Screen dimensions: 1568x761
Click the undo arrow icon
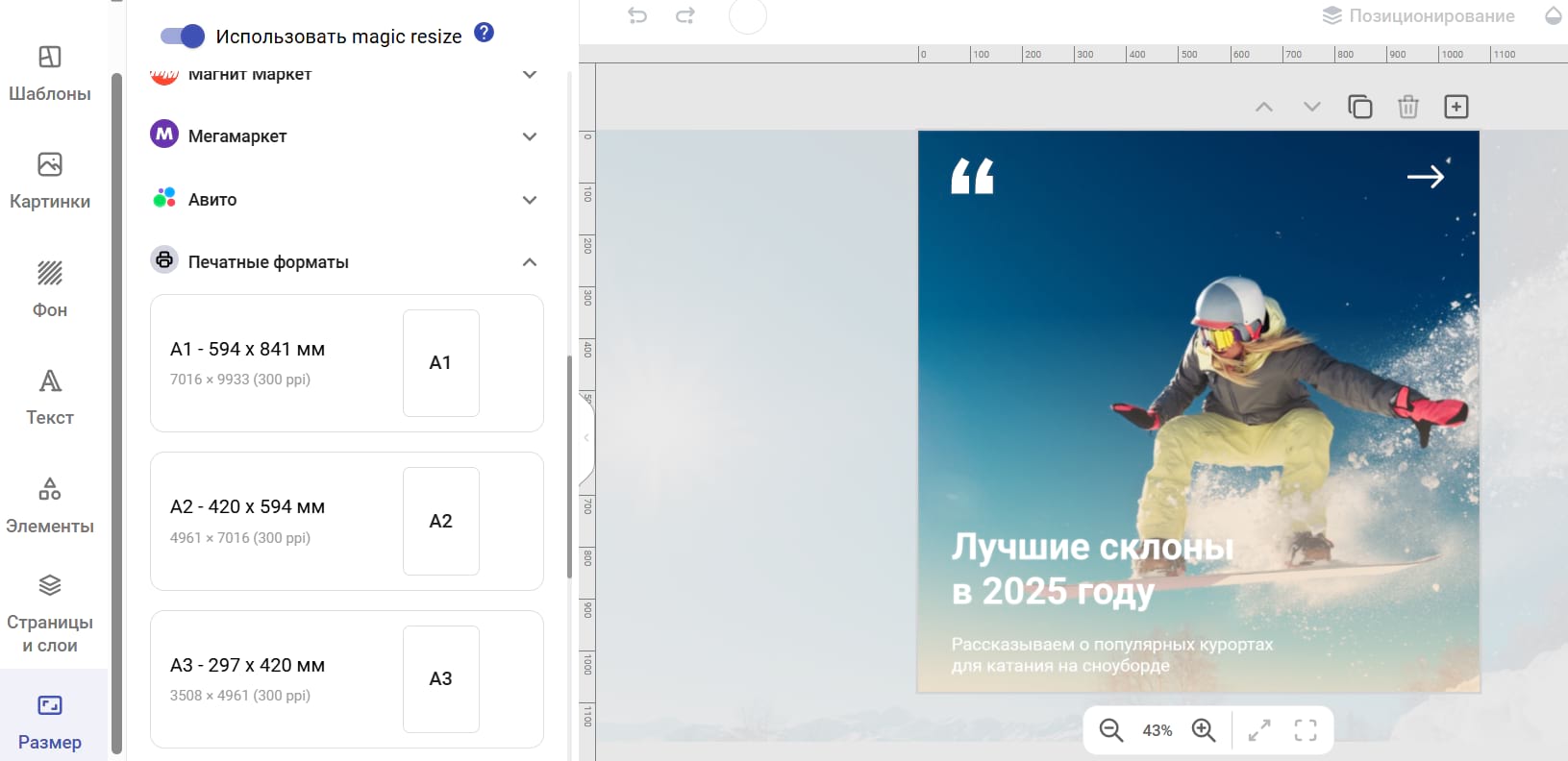(x=637, y=15)
